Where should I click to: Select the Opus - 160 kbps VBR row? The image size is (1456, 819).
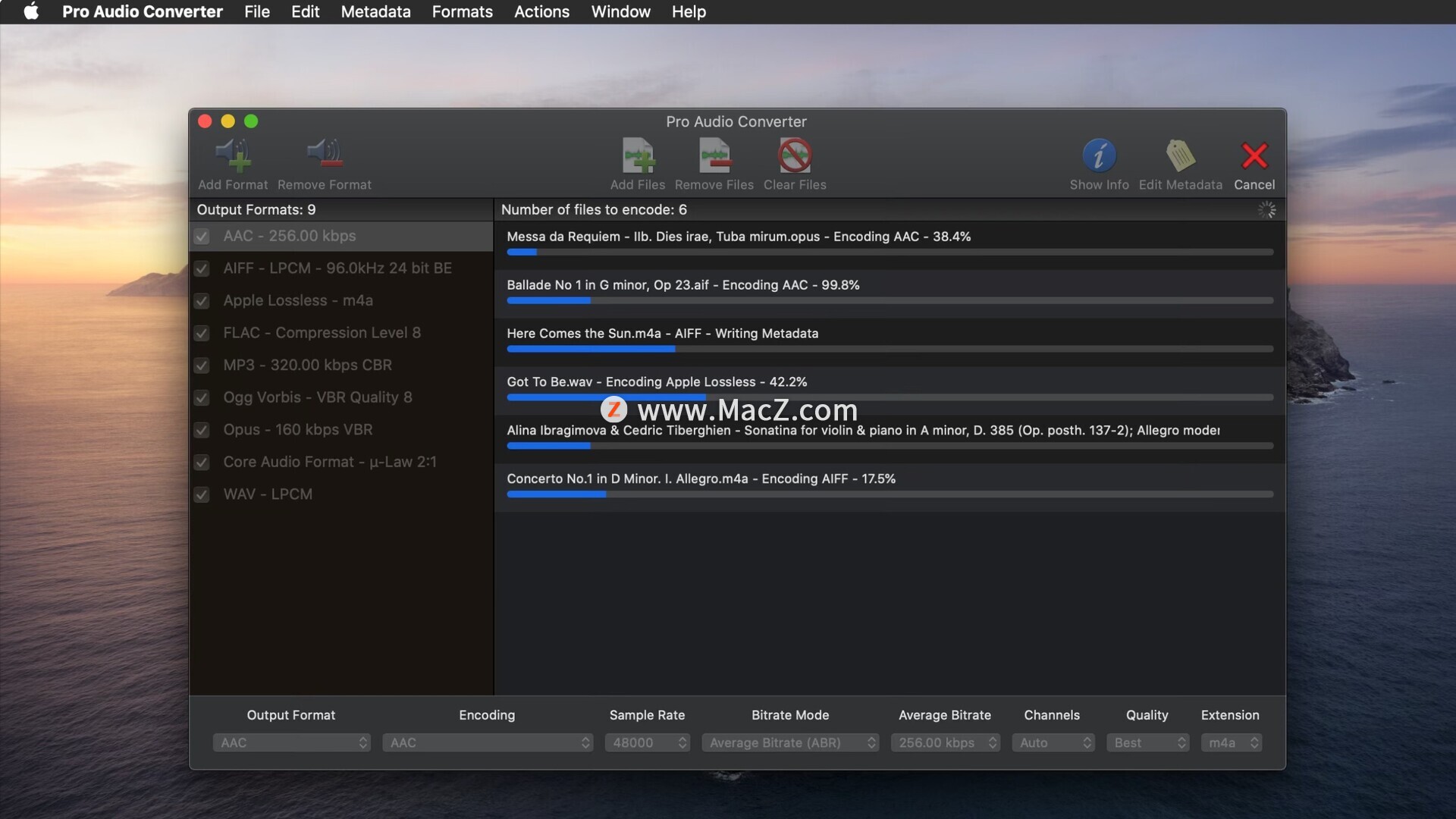pyautogui.click(x=341, y=430)
